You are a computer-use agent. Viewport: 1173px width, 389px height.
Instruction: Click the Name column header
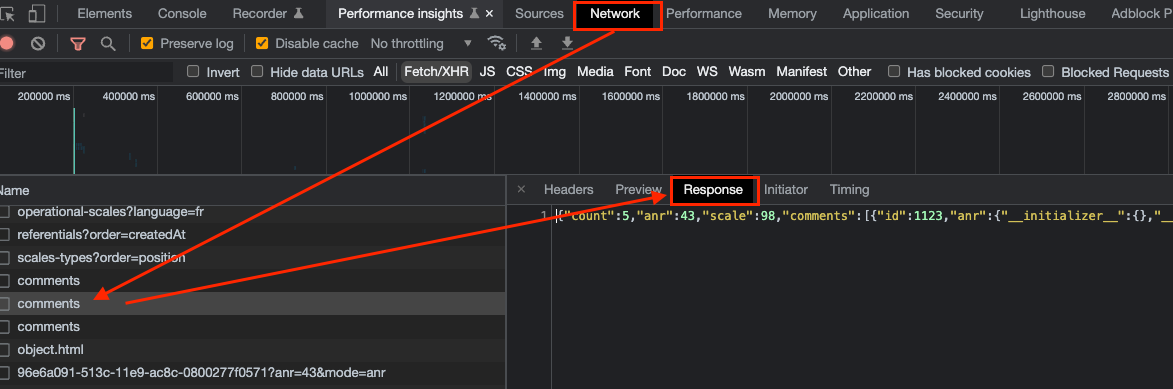point(253,191)
